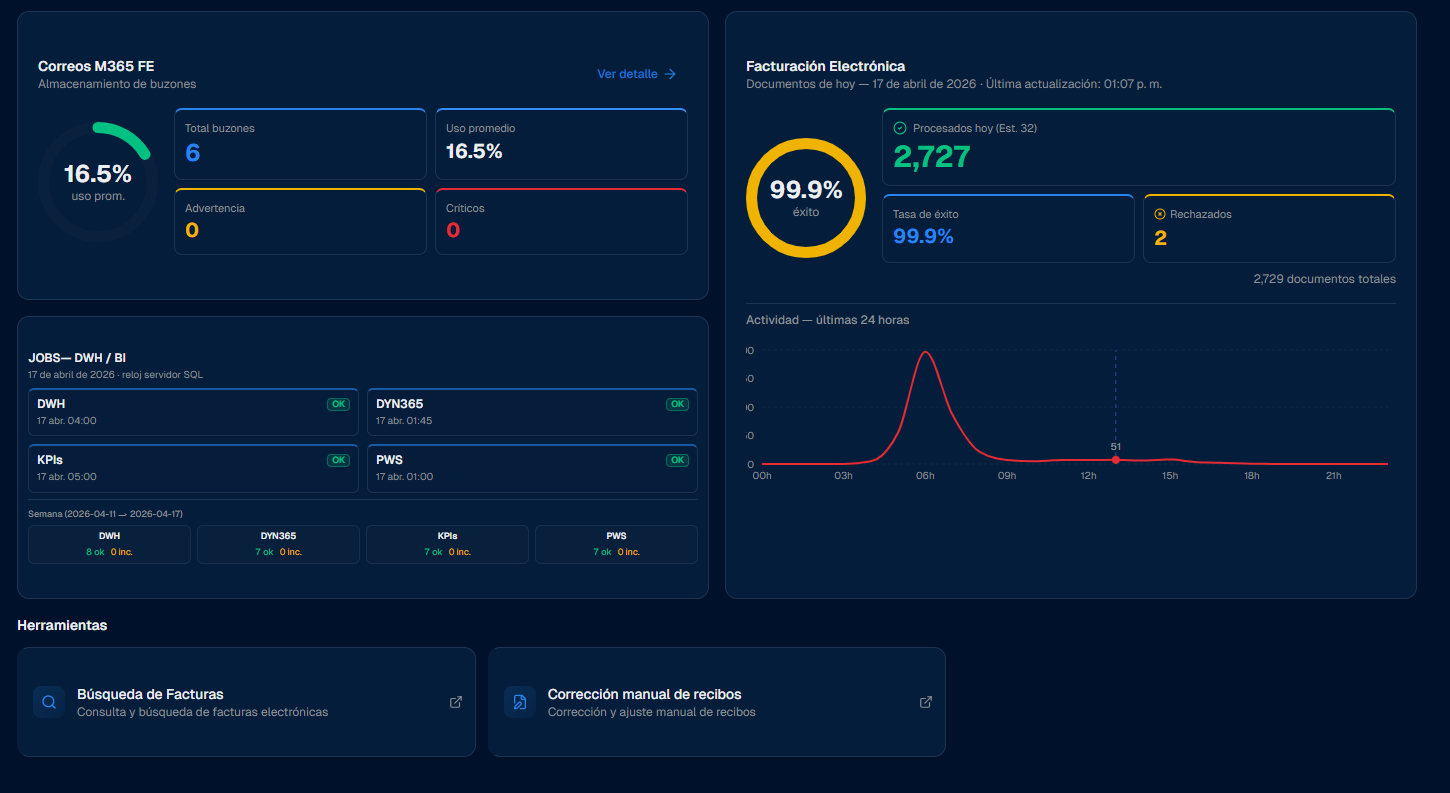Click the 16.5% uso promedio donut chart
This screenshot has width=1450, height=793.
[97, 178]
